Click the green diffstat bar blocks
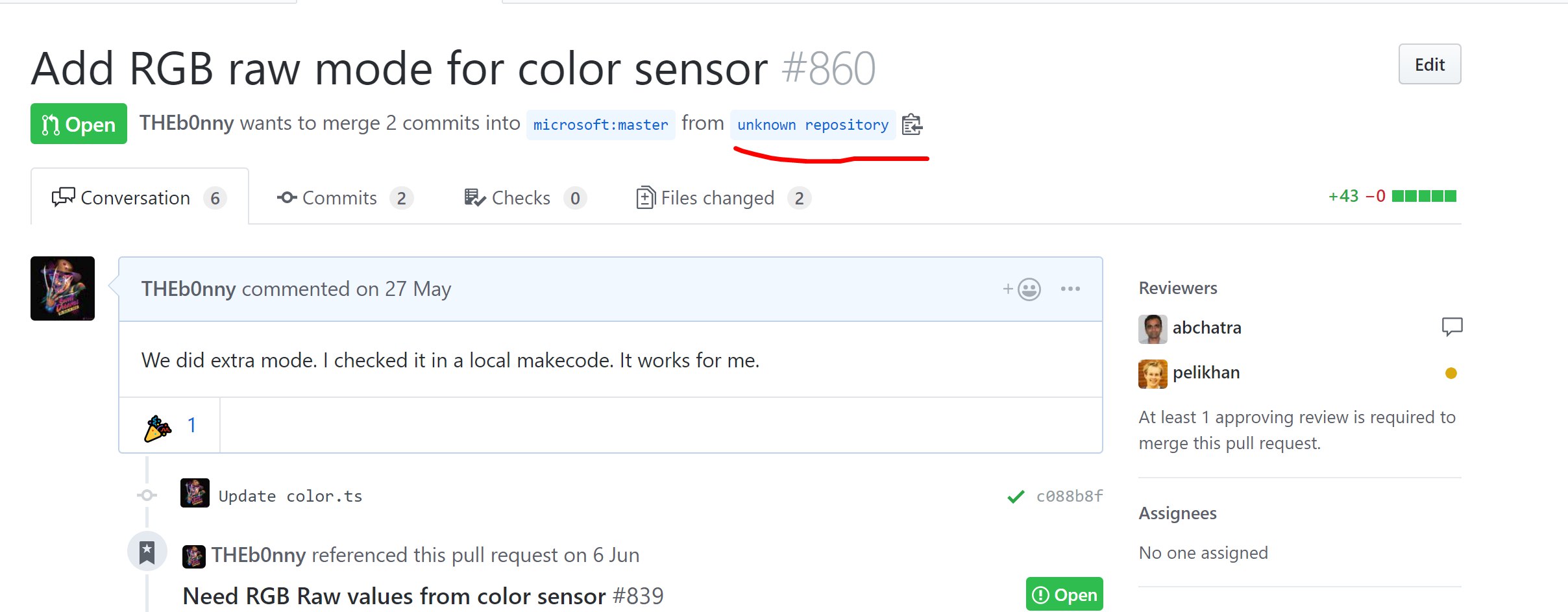1568x612 pixels. [1424, 196]
